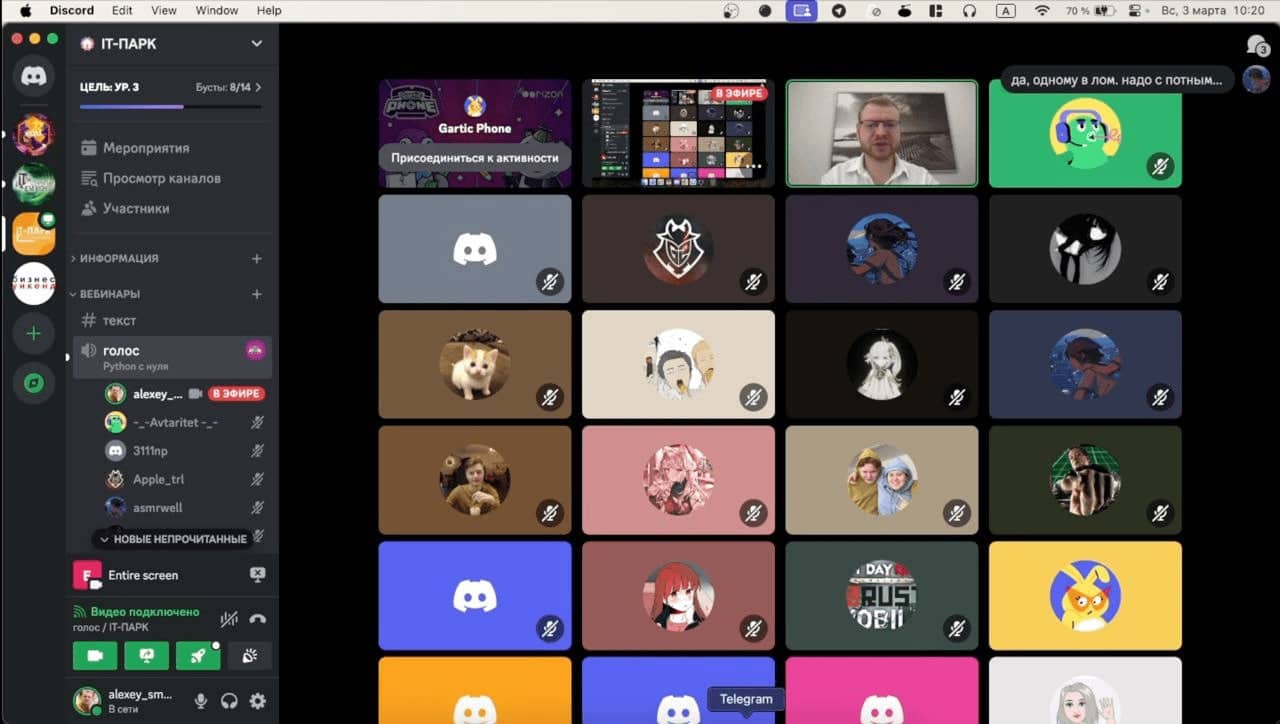Click Присоединиться к активности button
This screenshot has height=724, width=1280.
point(474,158)
